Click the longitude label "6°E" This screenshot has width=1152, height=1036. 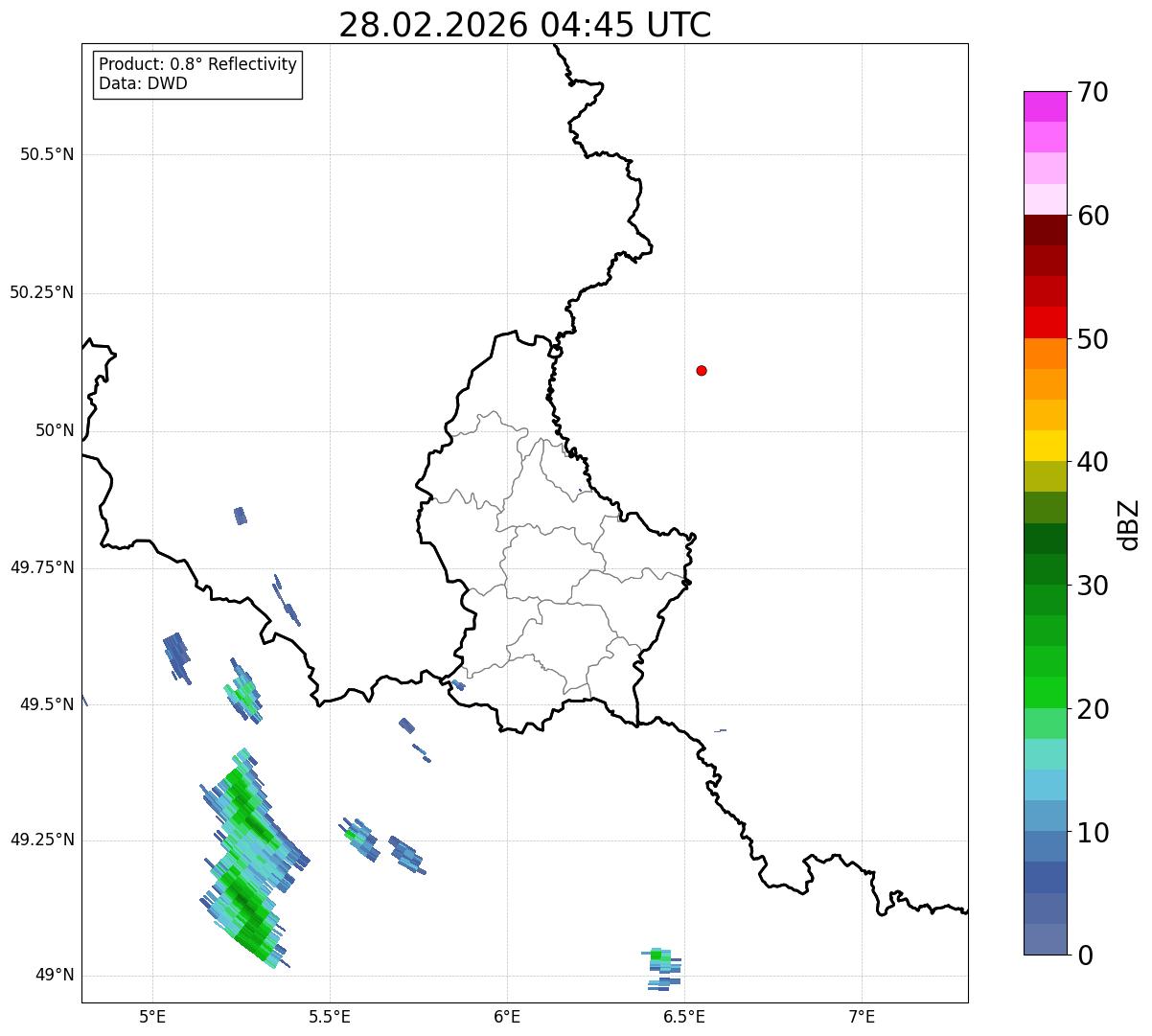click(x=507, y=1016)
